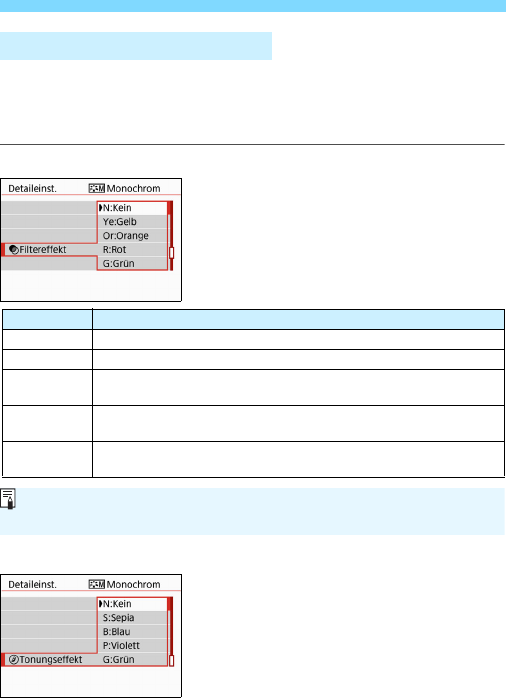Image resolution: width=506 pixels, height=698 pixels.
Task: Click Monochrom picture style icon in top screen
Action: [97, 188]
